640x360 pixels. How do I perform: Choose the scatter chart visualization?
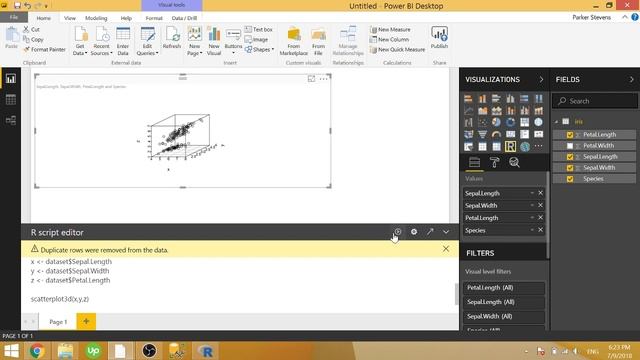coord(482,122)
